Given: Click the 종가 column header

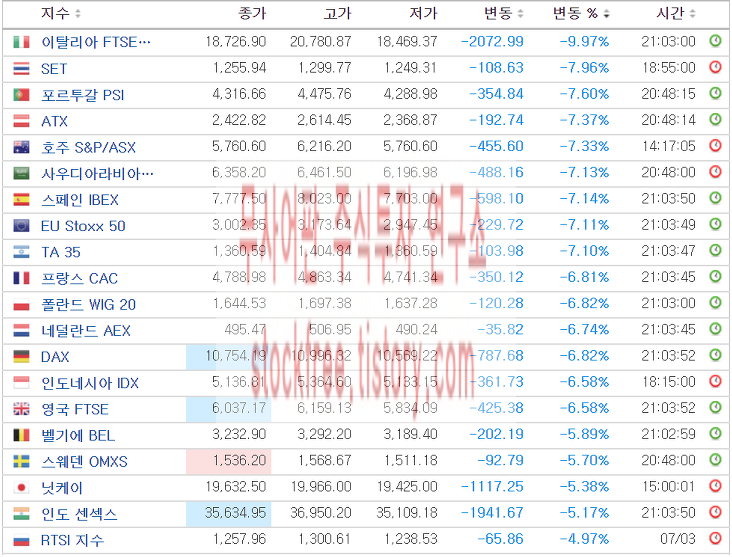Looking at the screenshot, I should [252, 14].
